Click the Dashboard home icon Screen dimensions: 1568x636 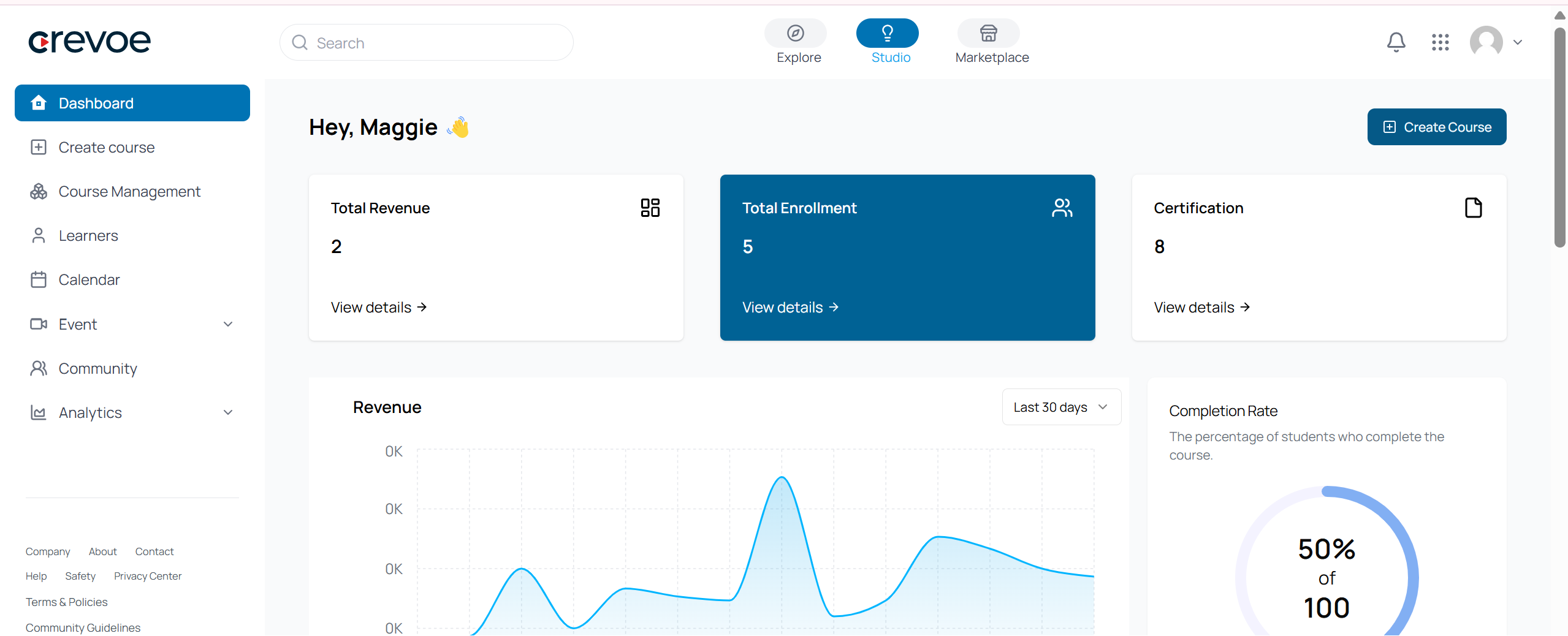click(39, 103)
